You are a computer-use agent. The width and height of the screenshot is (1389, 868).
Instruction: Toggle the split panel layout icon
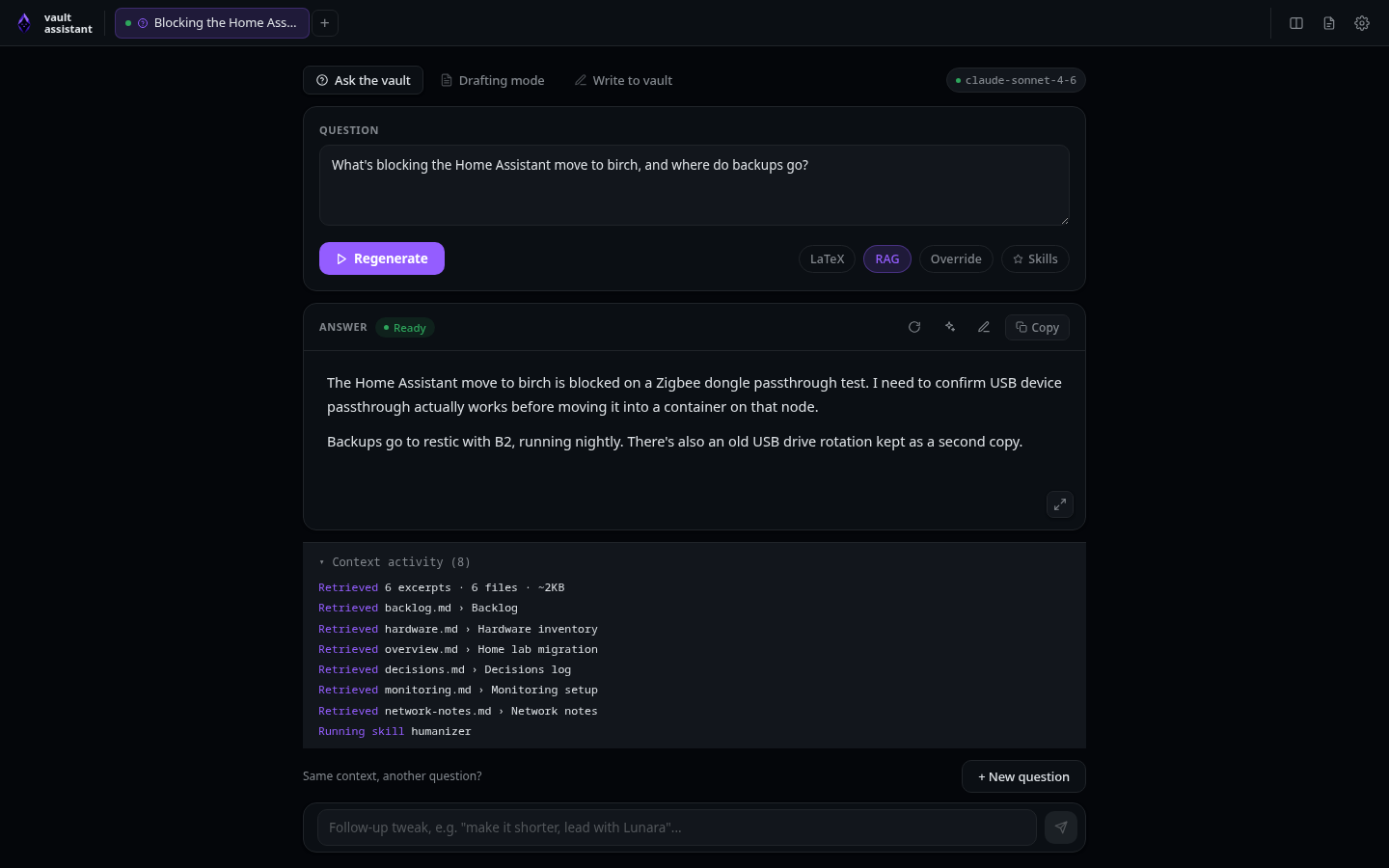click(1296, 23)
